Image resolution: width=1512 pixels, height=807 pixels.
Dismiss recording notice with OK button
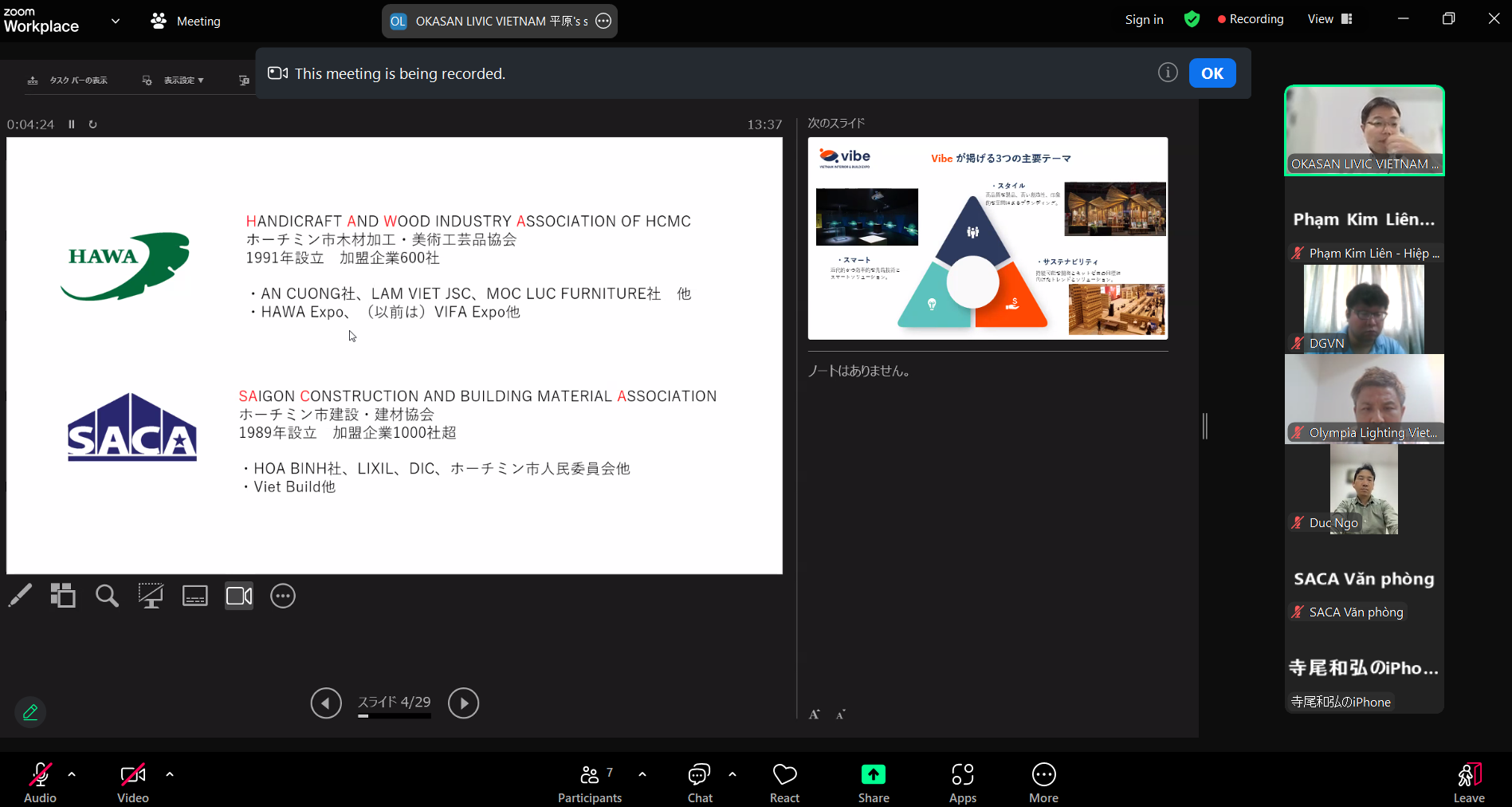point(1212,73)
